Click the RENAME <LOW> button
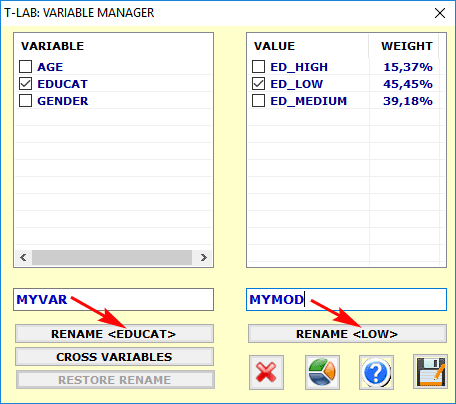 (347, 334)
